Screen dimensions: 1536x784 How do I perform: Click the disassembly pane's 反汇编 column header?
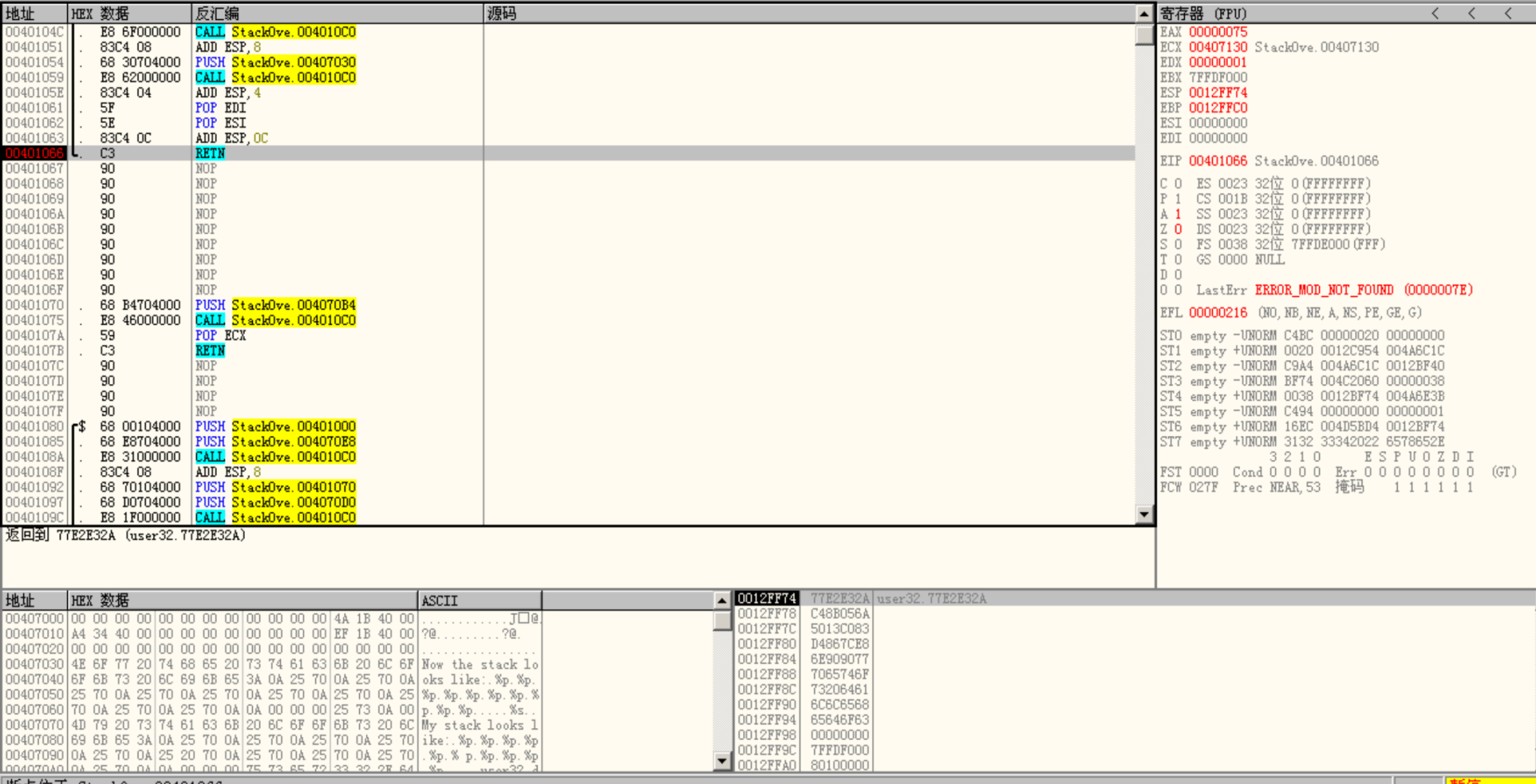[338, 14]
